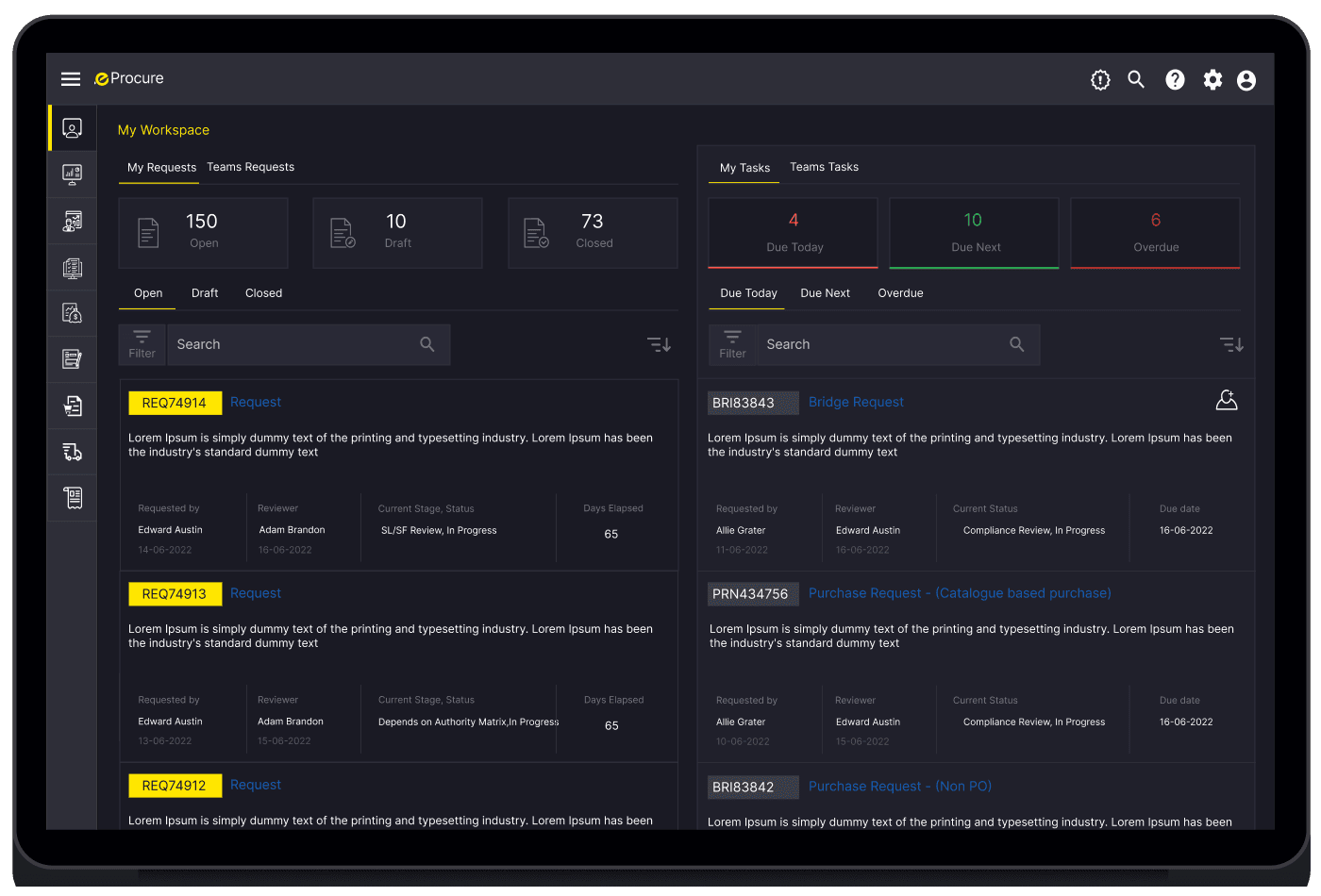Focus the tasks Search field

(898, 344)
